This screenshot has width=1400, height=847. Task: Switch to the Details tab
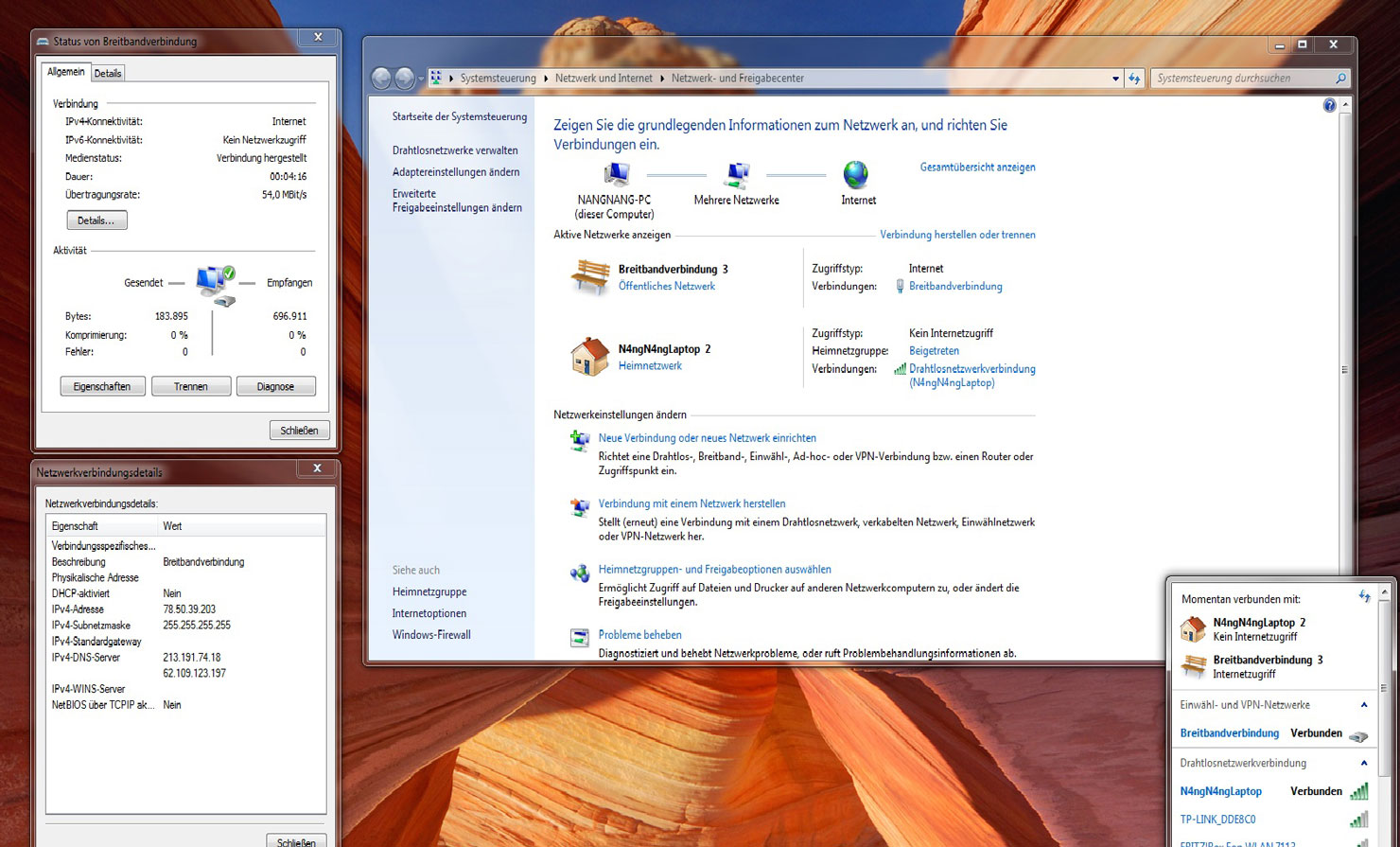(108, 73)
